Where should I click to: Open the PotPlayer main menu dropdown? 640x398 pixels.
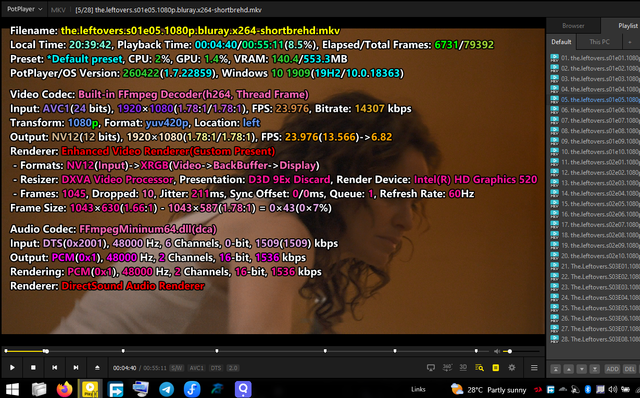pos(24,9)
